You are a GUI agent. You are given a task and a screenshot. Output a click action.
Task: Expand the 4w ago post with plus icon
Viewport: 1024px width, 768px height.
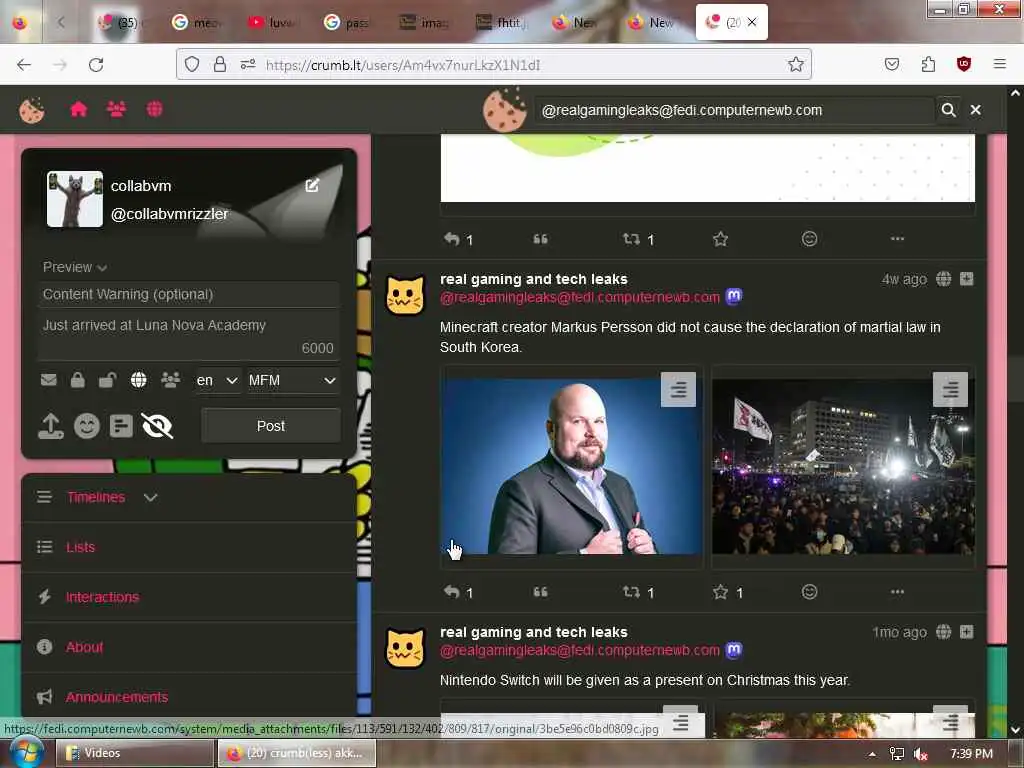tap(967, 279)
